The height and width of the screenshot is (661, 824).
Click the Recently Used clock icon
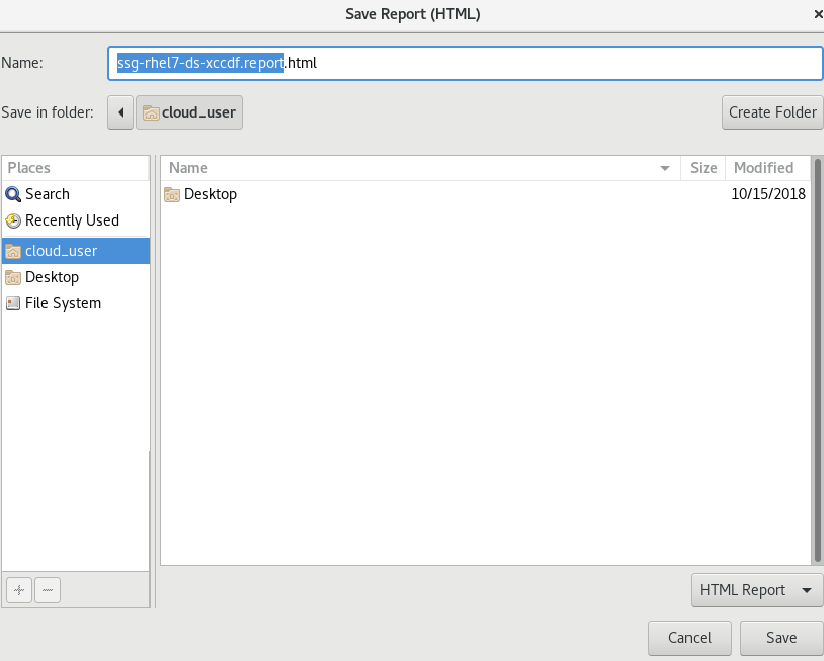point(13,221)
